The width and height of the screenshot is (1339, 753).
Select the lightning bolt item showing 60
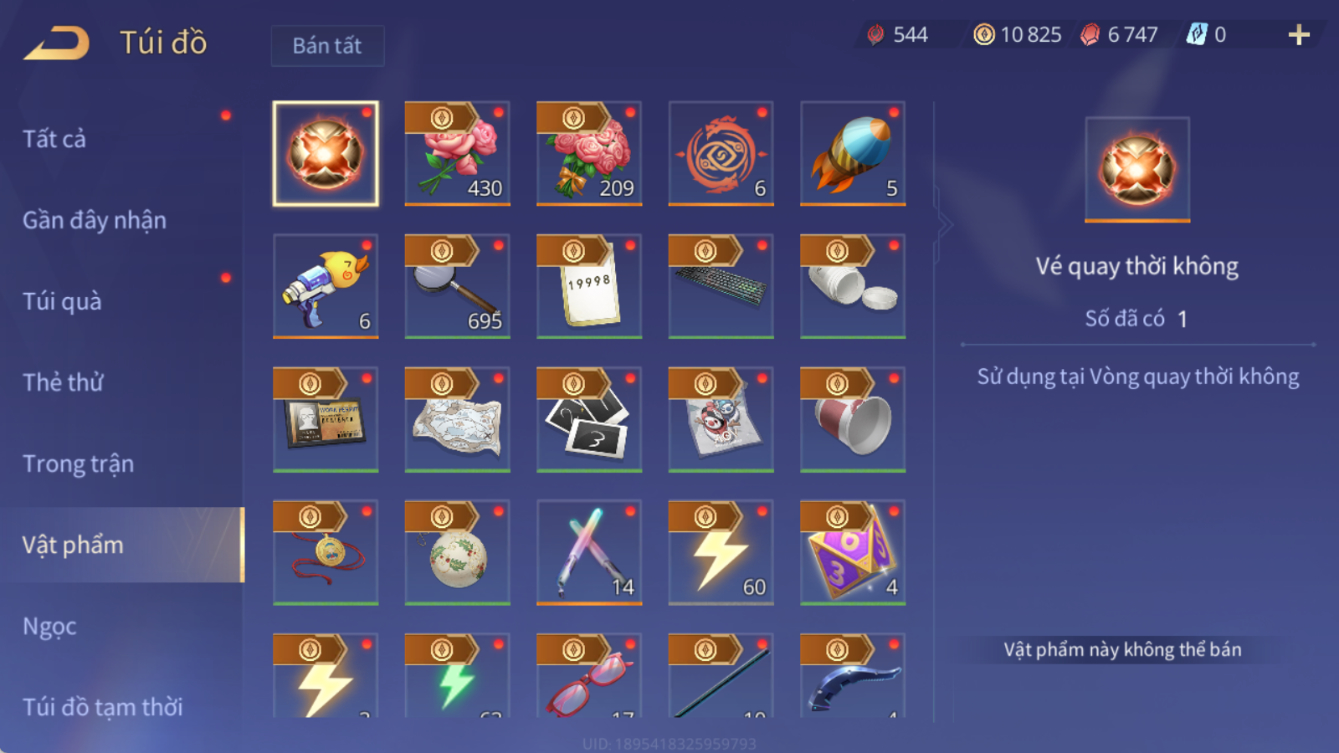(x=721, y=552)
